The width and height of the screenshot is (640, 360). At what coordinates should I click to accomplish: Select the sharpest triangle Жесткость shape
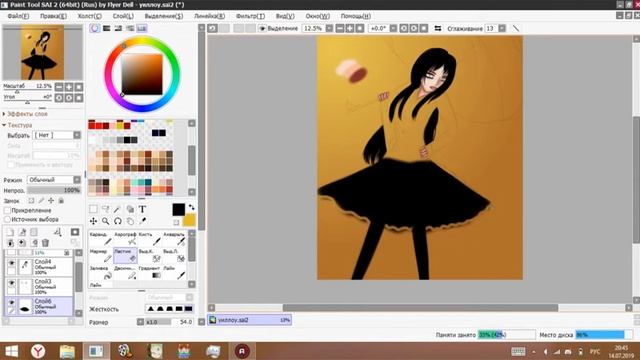[151, 309]
